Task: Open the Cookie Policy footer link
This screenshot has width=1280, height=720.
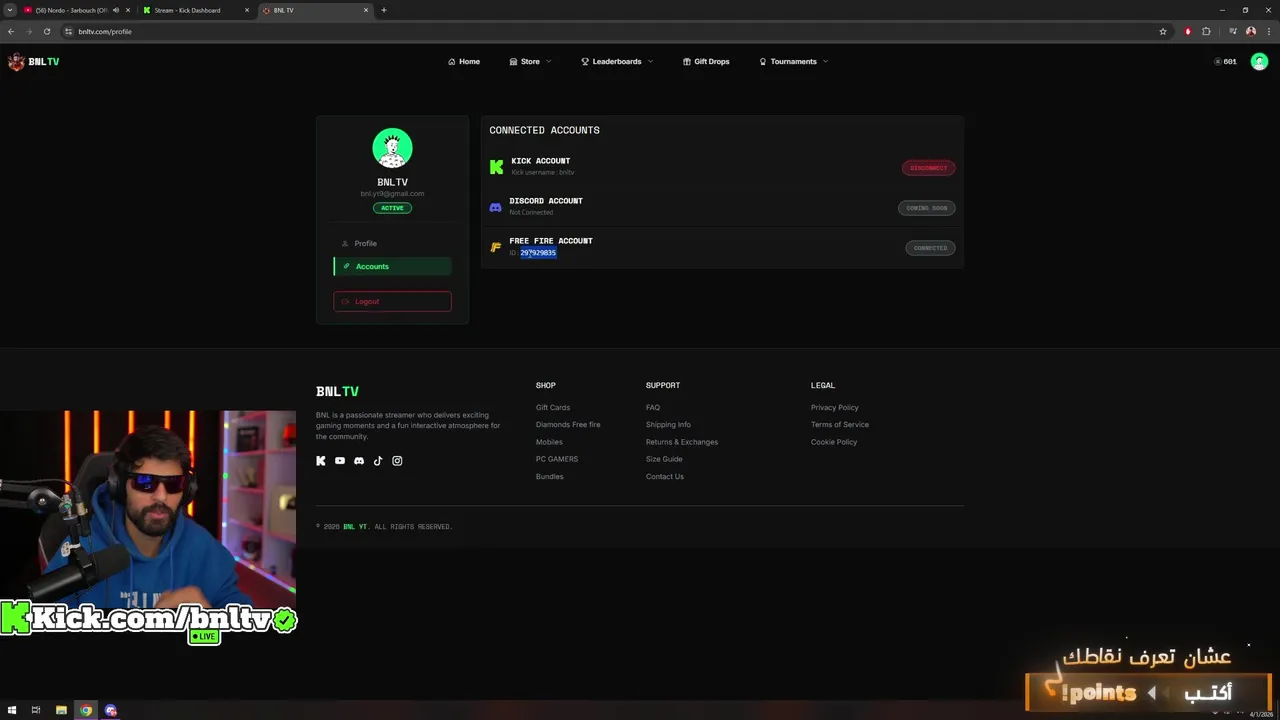Action: pyautogui.click(x=834, y=442)
